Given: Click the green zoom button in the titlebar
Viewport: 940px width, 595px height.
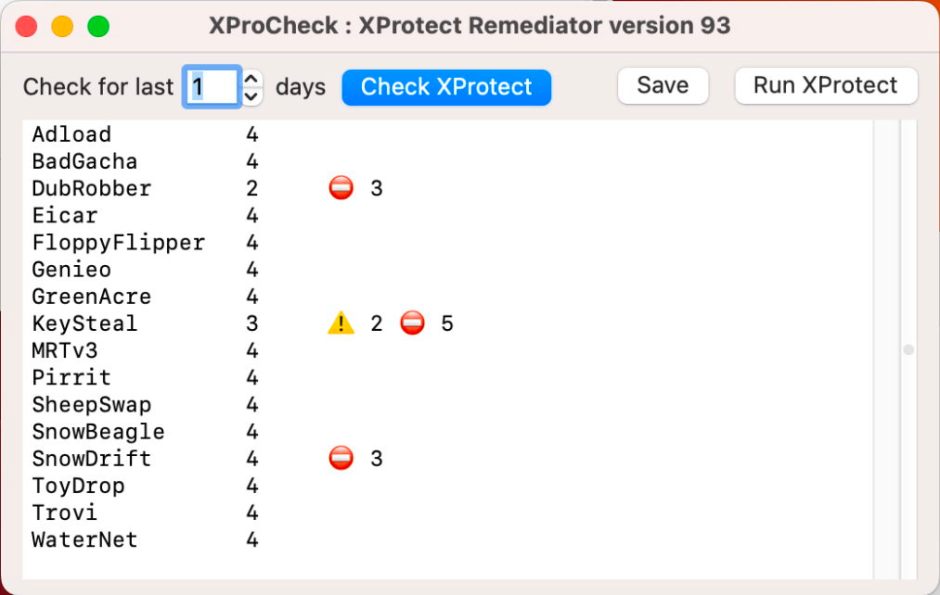Looking at the screenshot, I should tap(96, 25).
